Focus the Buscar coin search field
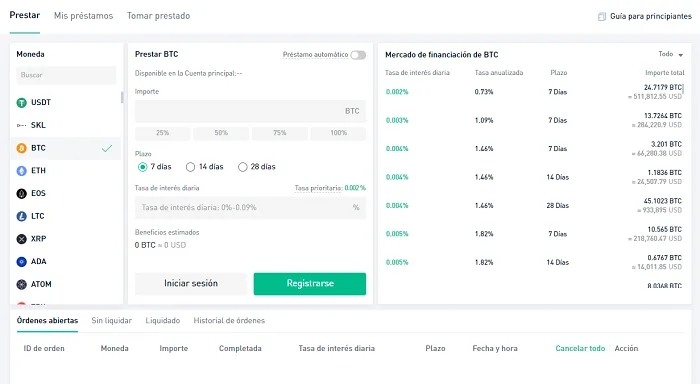 pos(66,75)
